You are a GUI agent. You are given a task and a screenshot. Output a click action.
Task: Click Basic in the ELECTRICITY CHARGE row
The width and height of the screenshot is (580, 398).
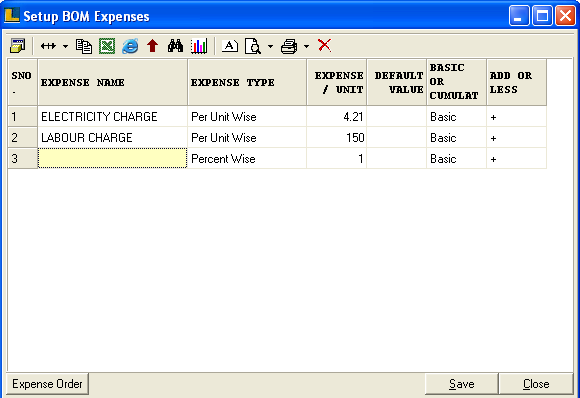point(456,117)
